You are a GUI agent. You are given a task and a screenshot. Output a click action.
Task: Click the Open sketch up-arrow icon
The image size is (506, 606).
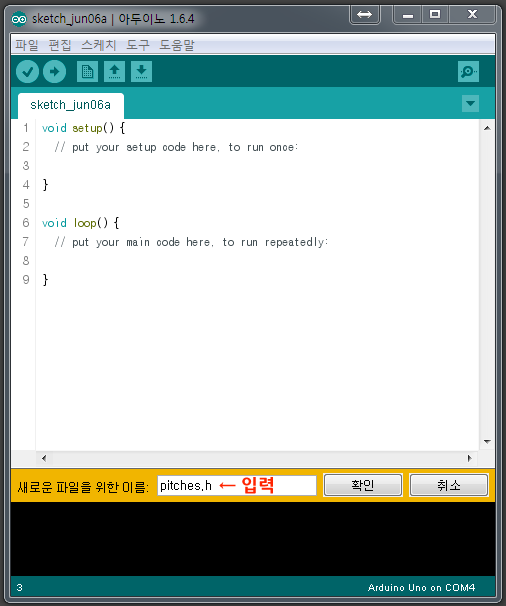pyautogui.click(x=114, y=71)
